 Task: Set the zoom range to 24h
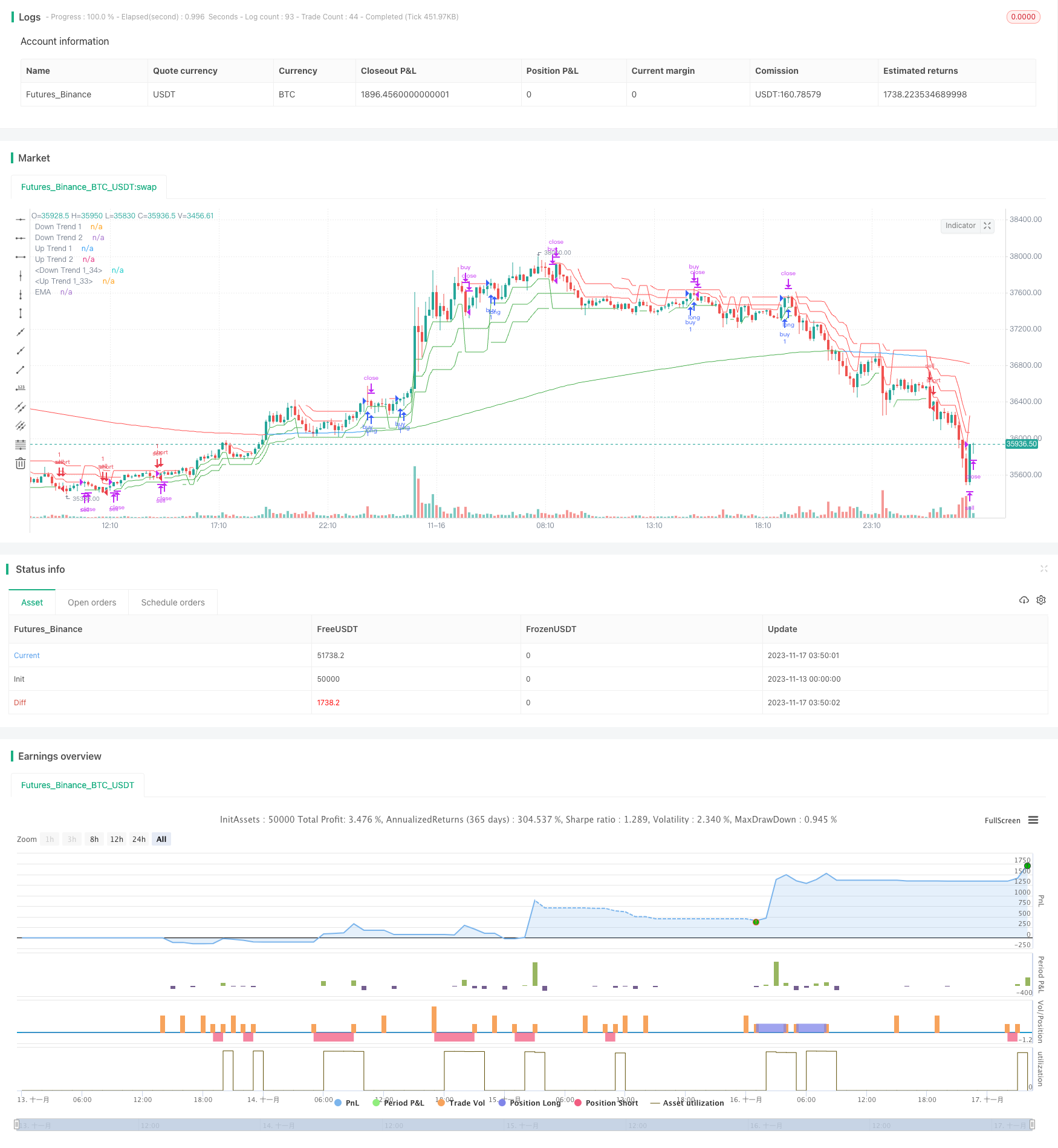click(139, 839)
